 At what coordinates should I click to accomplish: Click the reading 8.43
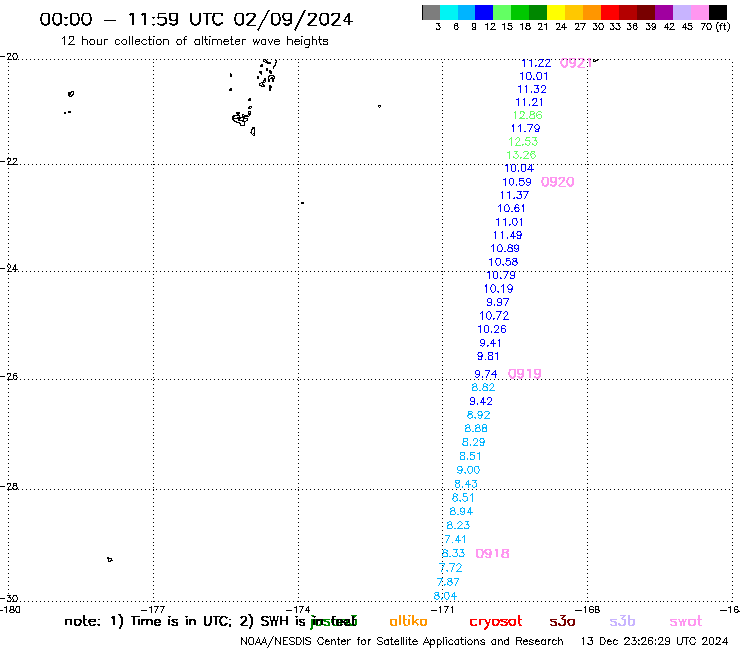pyautogui.click(x=466, y=484)
